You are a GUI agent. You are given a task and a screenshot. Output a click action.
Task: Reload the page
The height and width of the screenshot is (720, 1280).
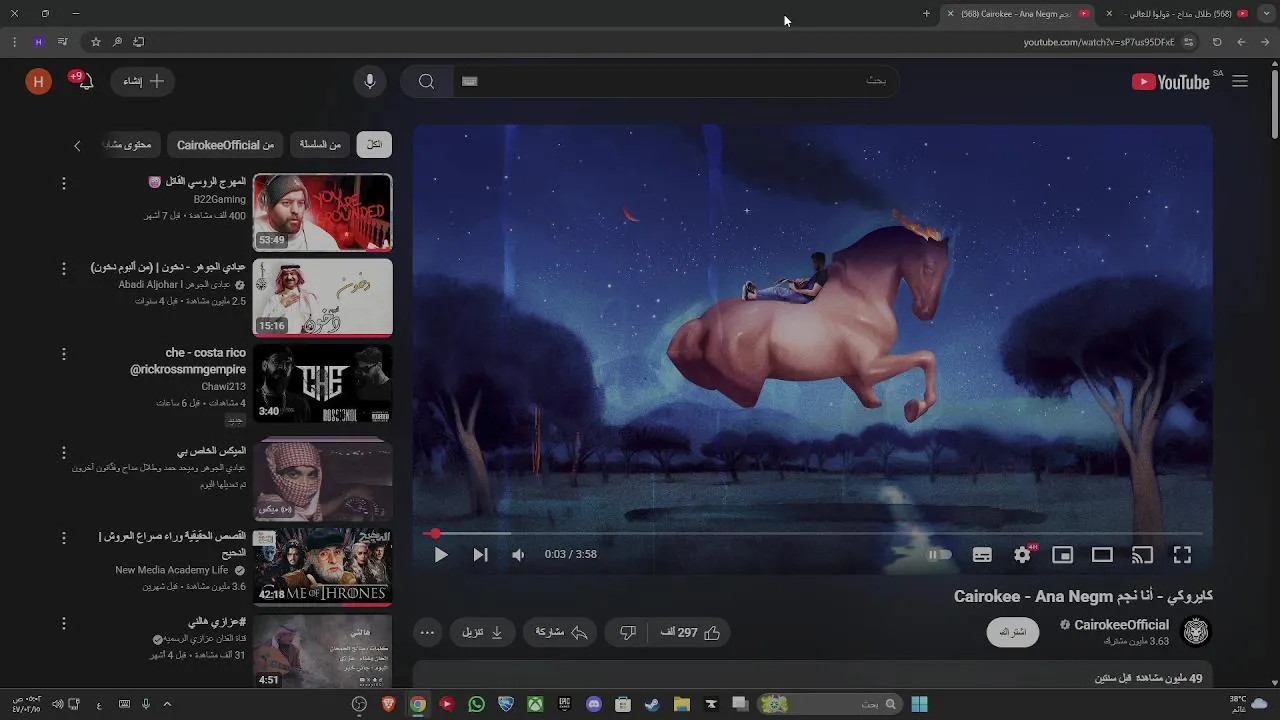pos(1217,42)
